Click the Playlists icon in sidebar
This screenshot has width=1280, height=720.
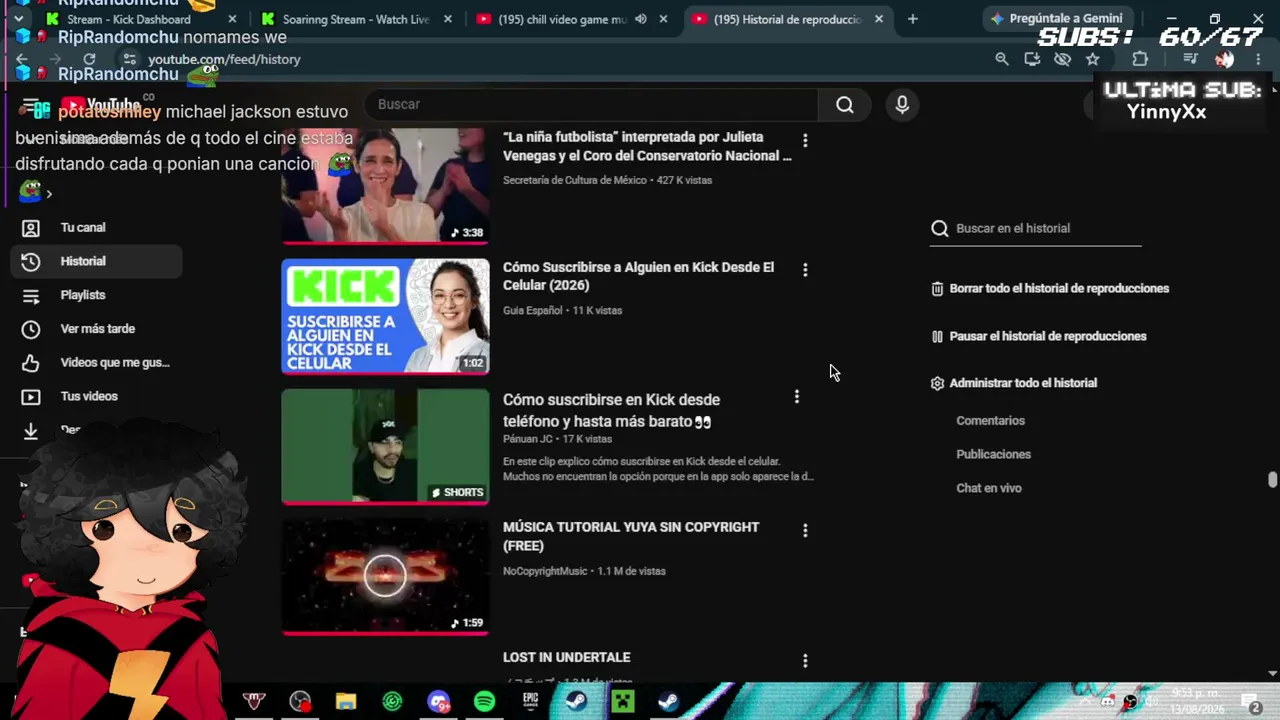31,296
